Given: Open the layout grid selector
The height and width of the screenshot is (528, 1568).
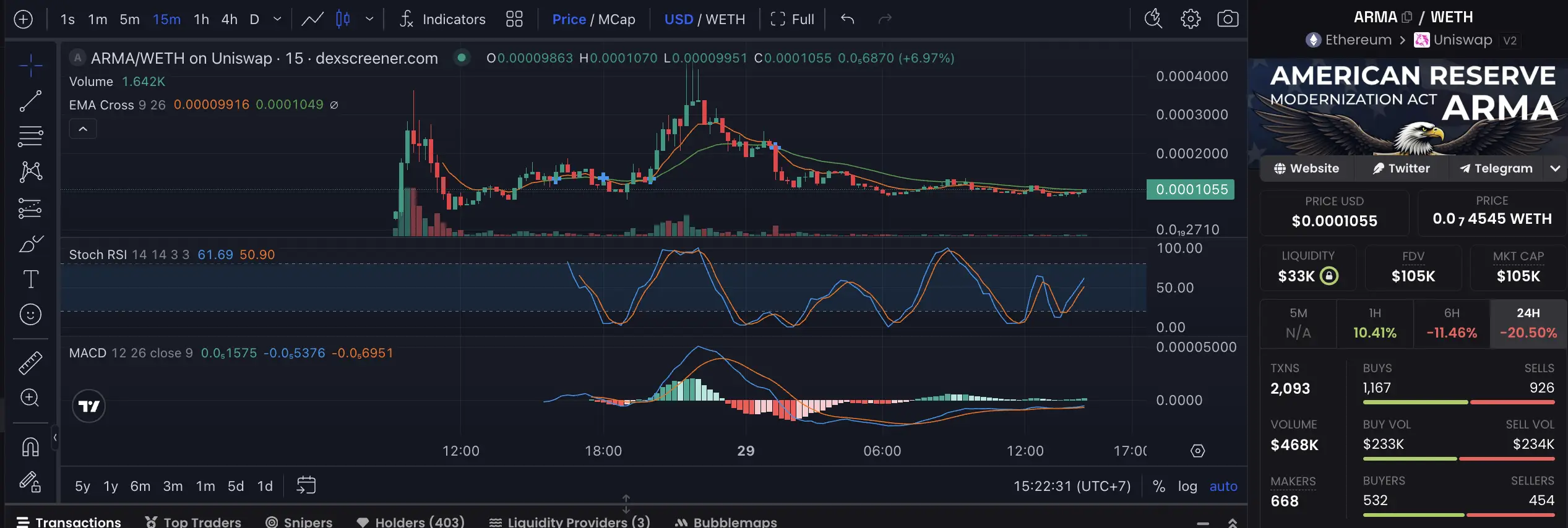Looking at the screenshot, I should point(514,19).
